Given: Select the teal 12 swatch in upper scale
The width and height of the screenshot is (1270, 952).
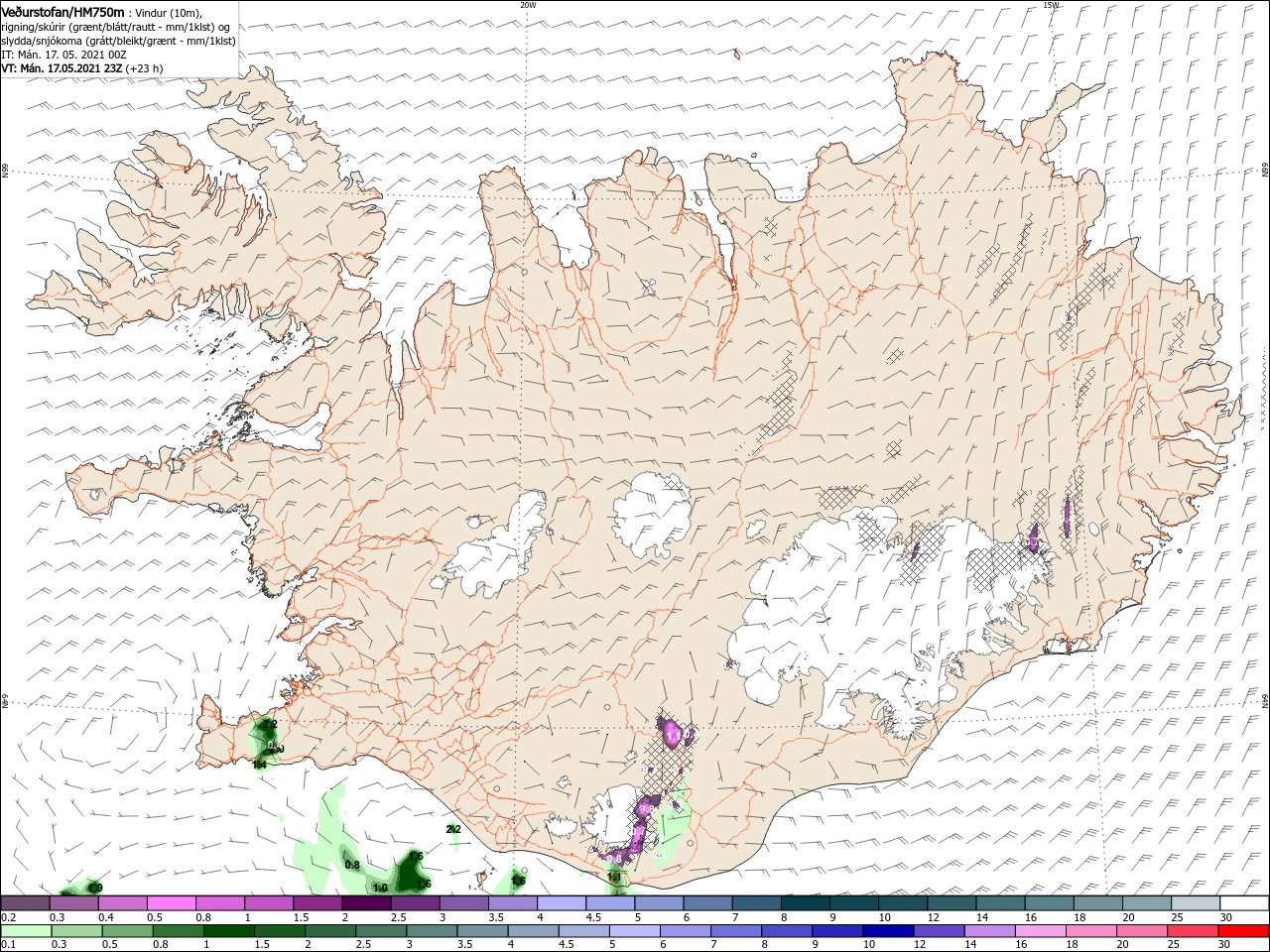Looking at the screenshot, I should click(x=952, y=903).
